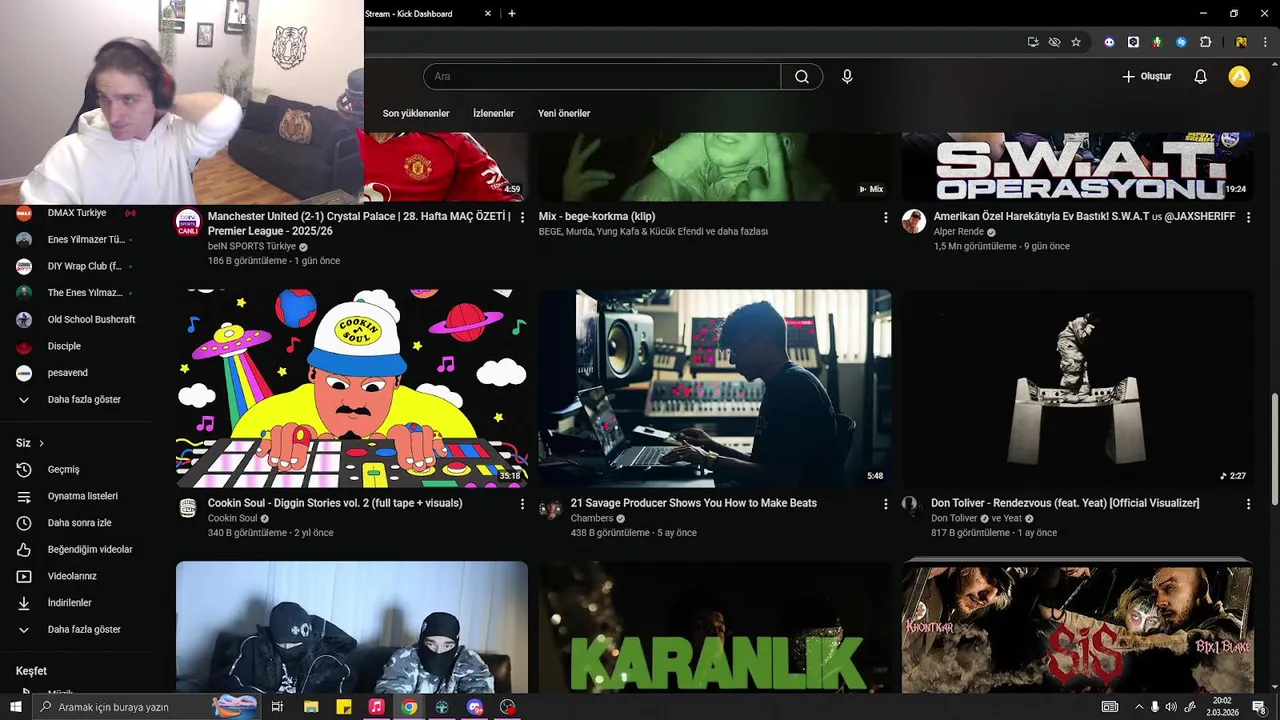The width and height of the screenshot is (1280, 720).
Task: Play Cookin Soul Diggin Stories thumbnail
Action: pyautogui.click(x=352, y=389)
